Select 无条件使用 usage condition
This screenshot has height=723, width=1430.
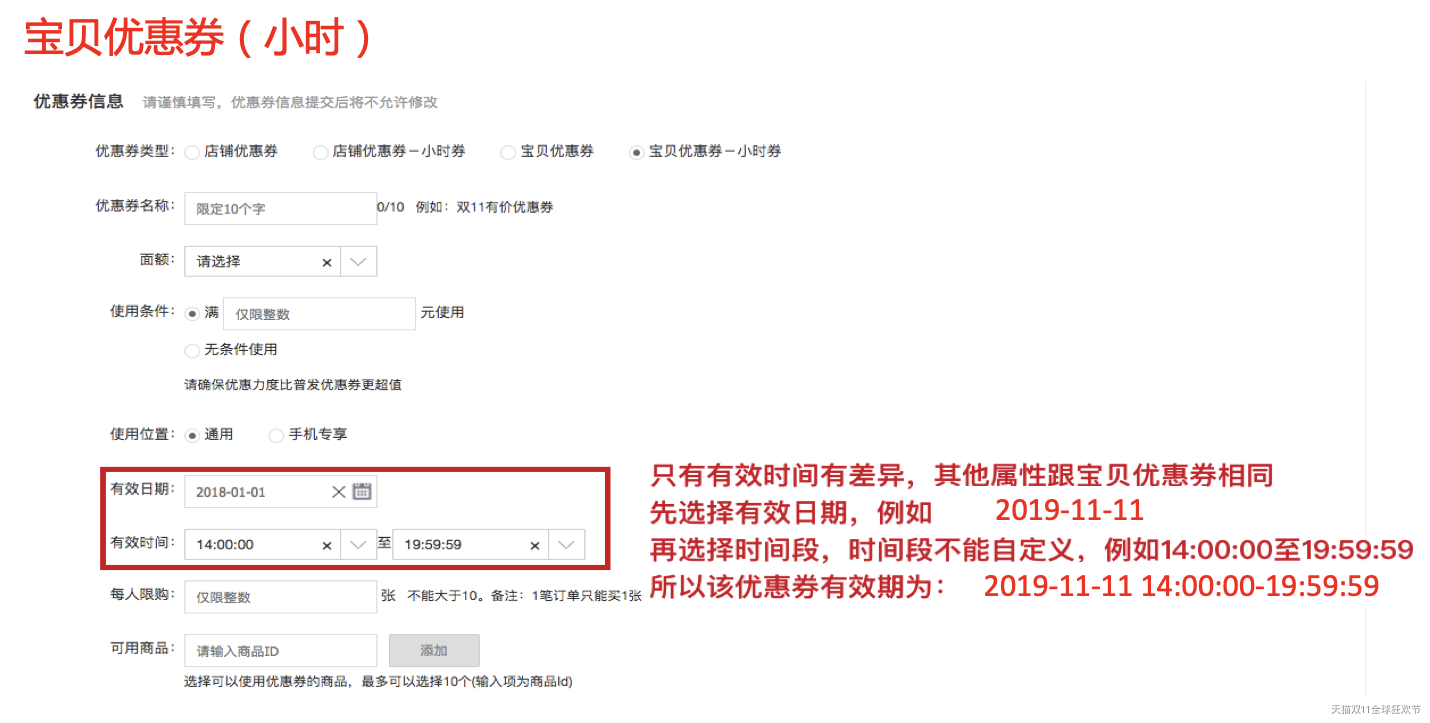[x=192, y=350]
